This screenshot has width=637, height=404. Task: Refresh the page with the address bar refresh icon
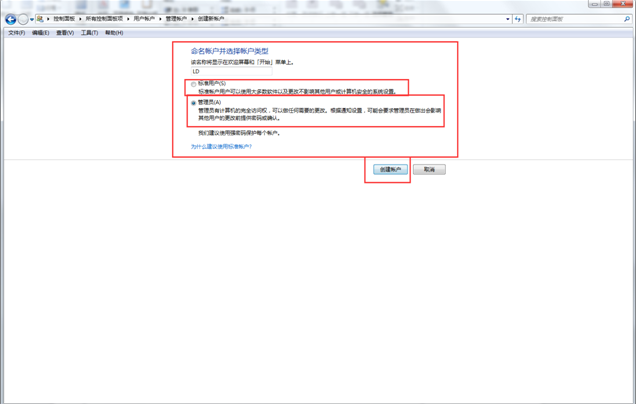pos(518,19)
